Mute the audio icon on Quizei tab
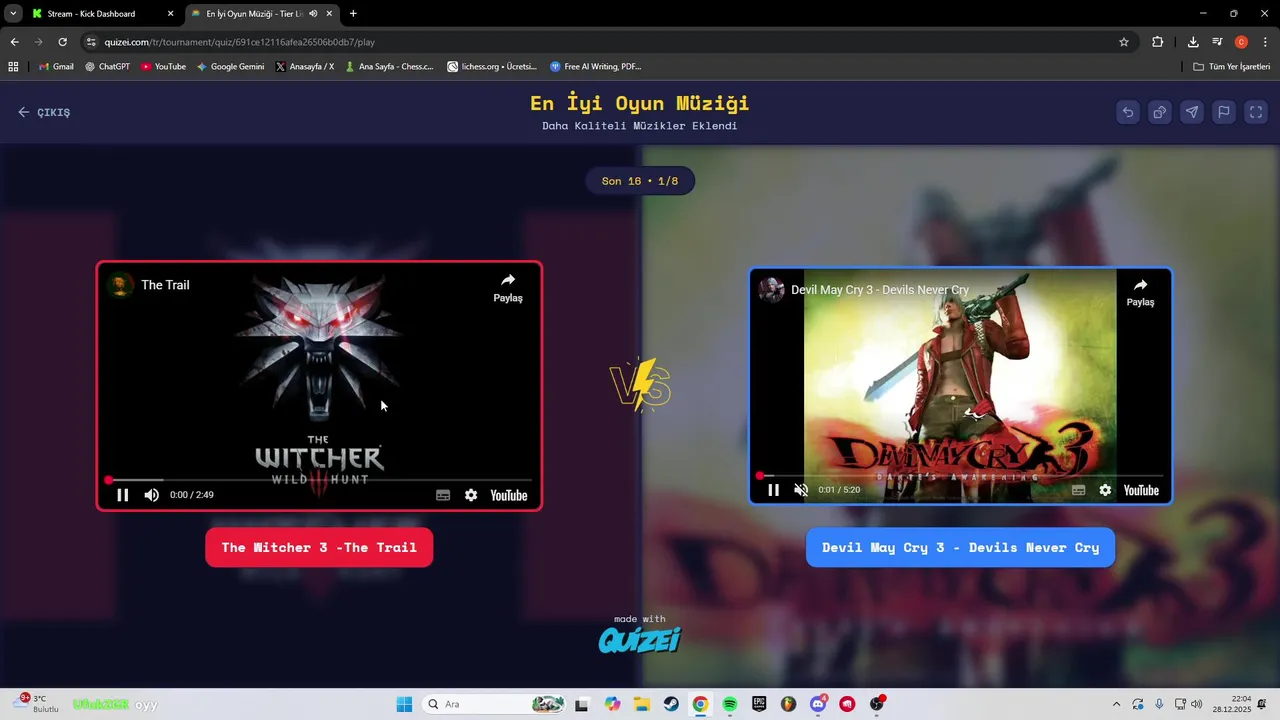The width and height of the screenshot is (1280, 720). pos(313,14)
